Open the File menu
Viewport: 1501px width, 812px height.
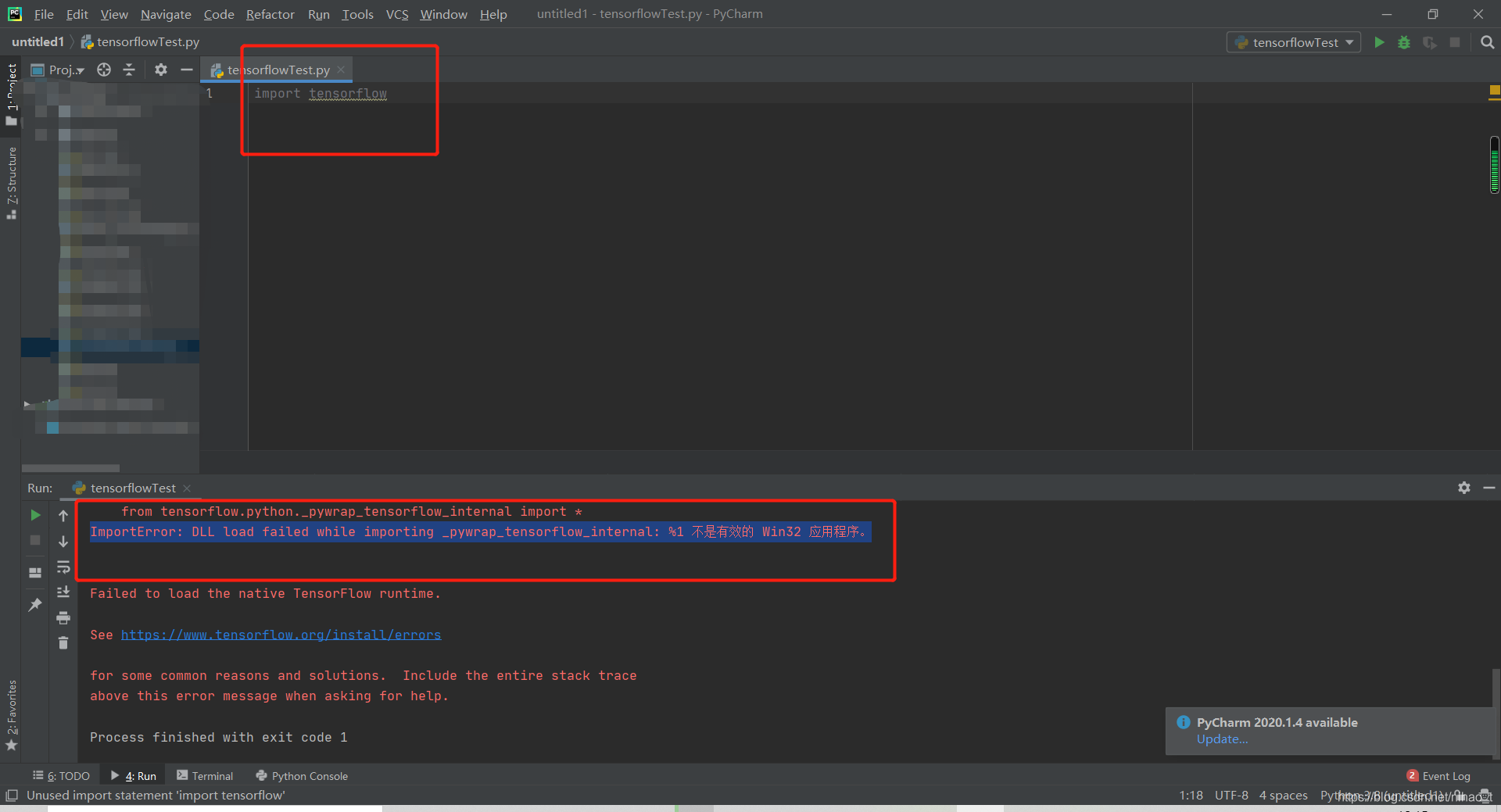(x=44, y=14)
